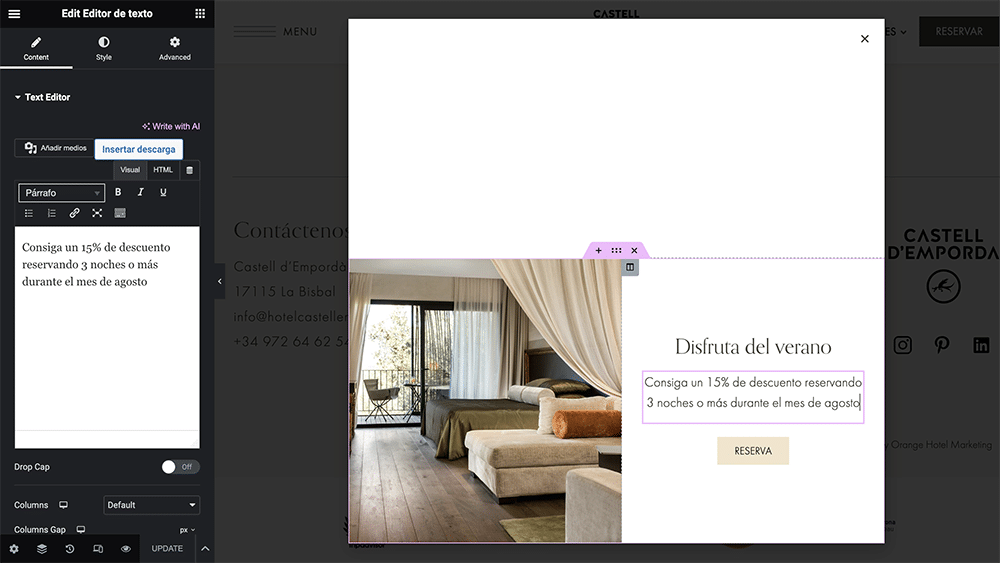This screenshot has height=563, width=1000.
Task: Click the Castell d'Empordà bird logo
Action: coord(943,286)
